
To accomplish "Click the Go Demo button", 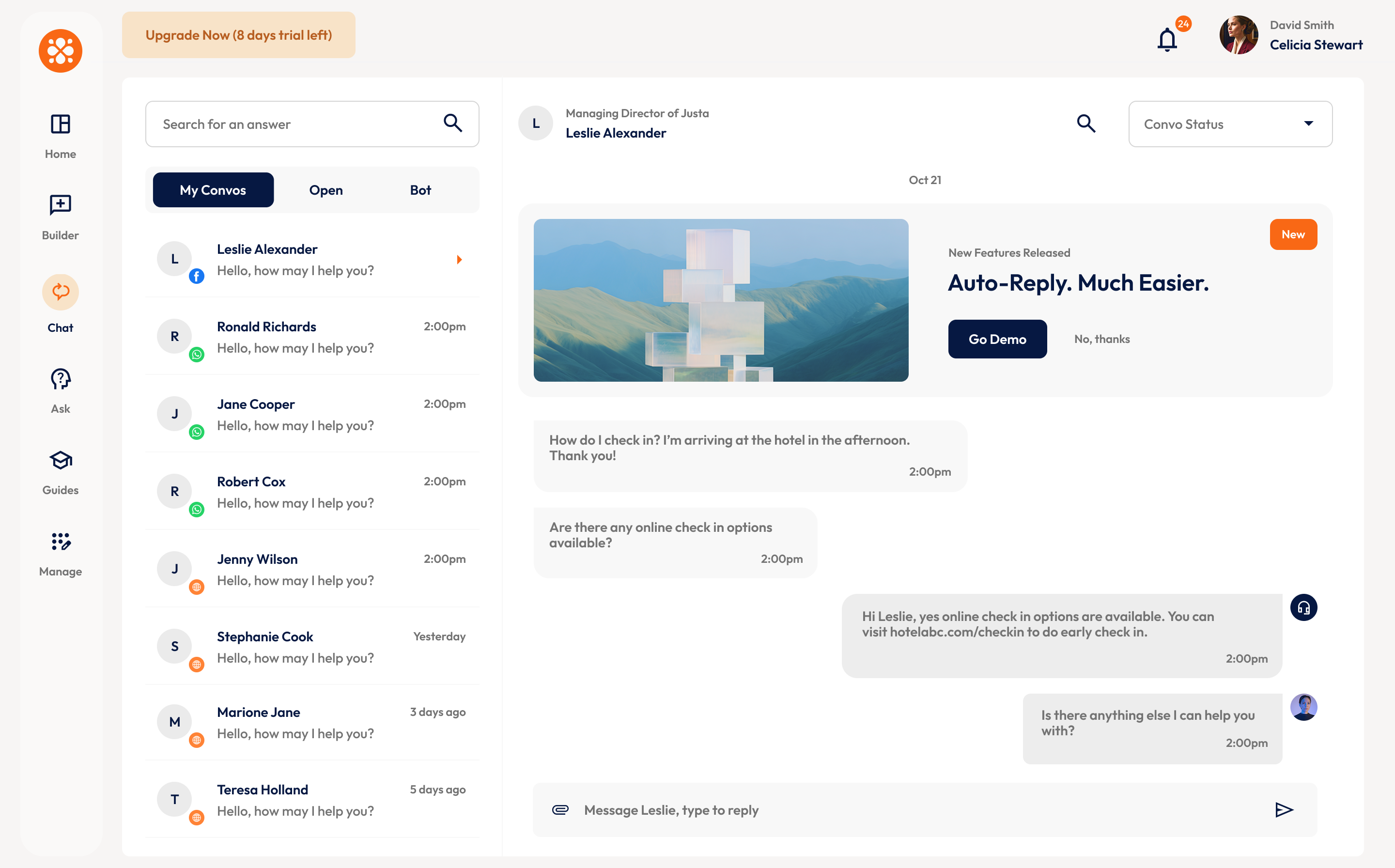I will (997, 339).
